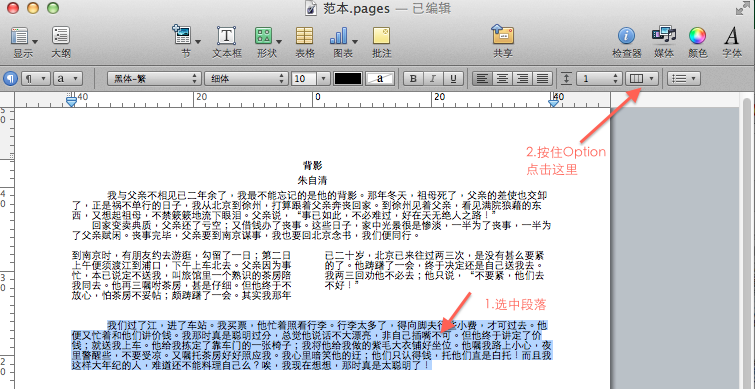The height and width of the screenshot is (389, 755).
Task: Open the 检查器 inspector
Action: pos(626,36)
